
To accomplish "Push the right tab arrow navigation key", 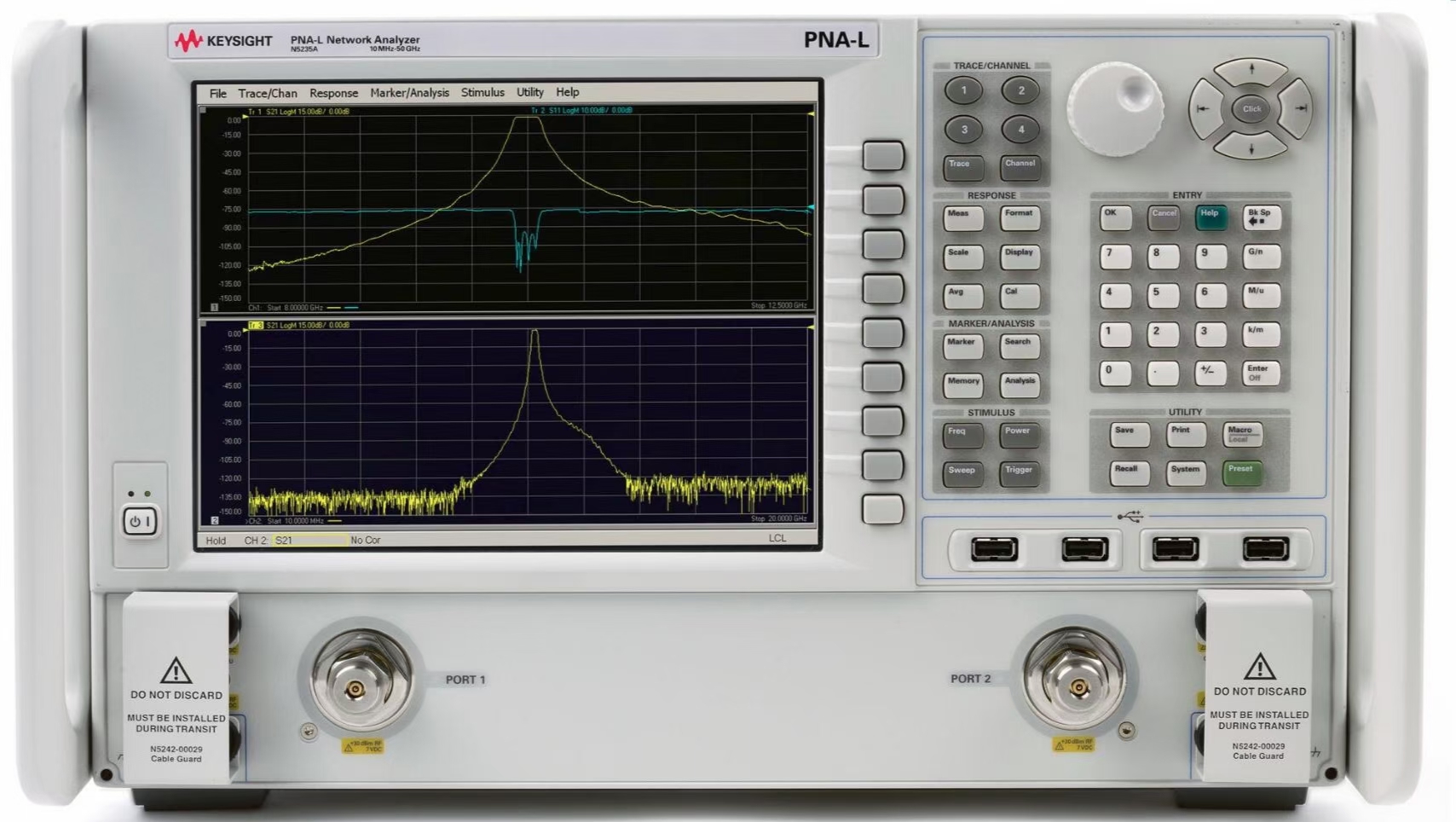I will pos(1298,108).
